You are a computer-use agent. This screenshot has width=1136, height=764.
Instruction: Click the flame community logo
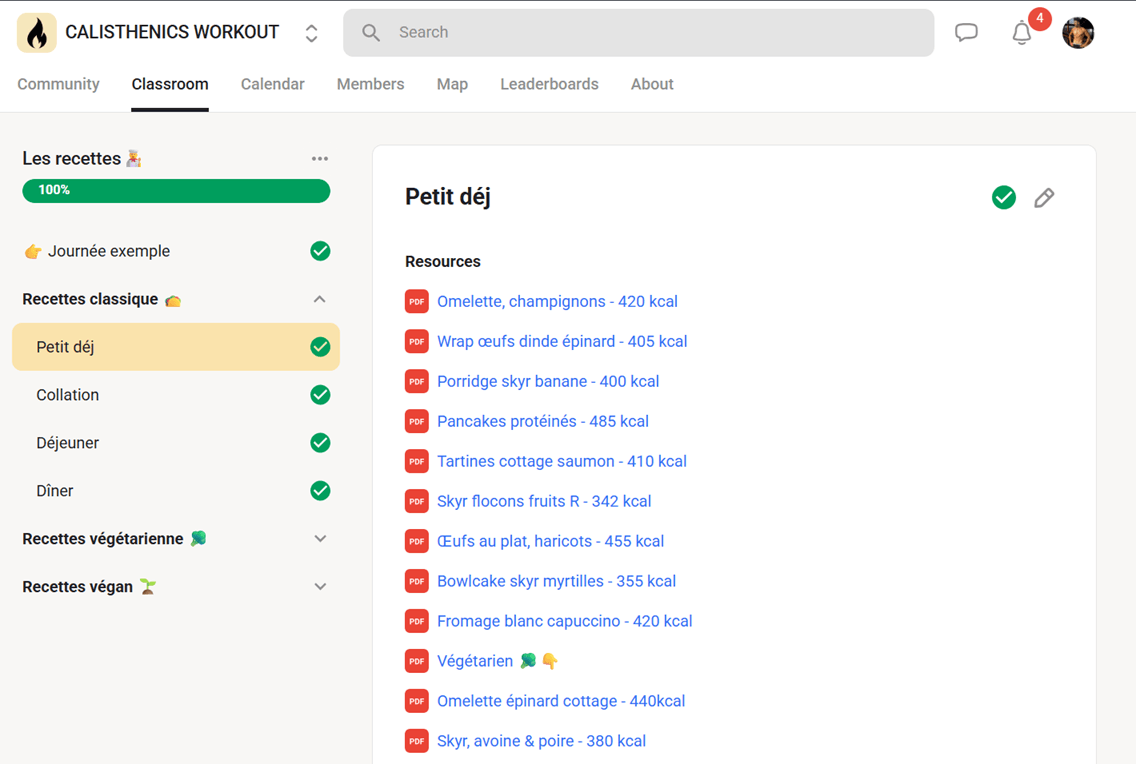37,33
